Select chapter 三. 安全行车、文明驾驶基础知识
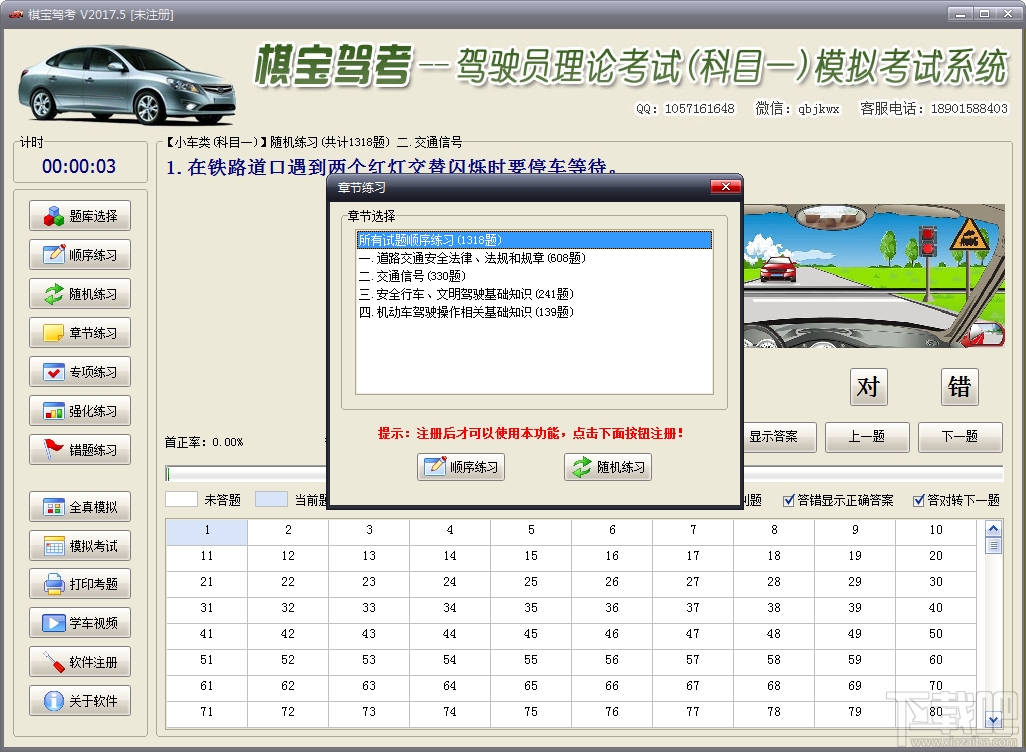Screen dimensions: 1026x752 tap(534, 295)
